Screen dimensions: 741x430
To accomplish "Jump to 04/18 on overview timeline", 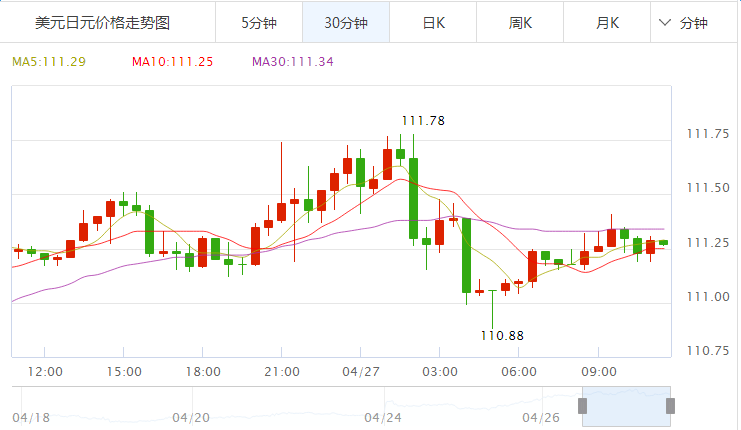I will (31, 417).
